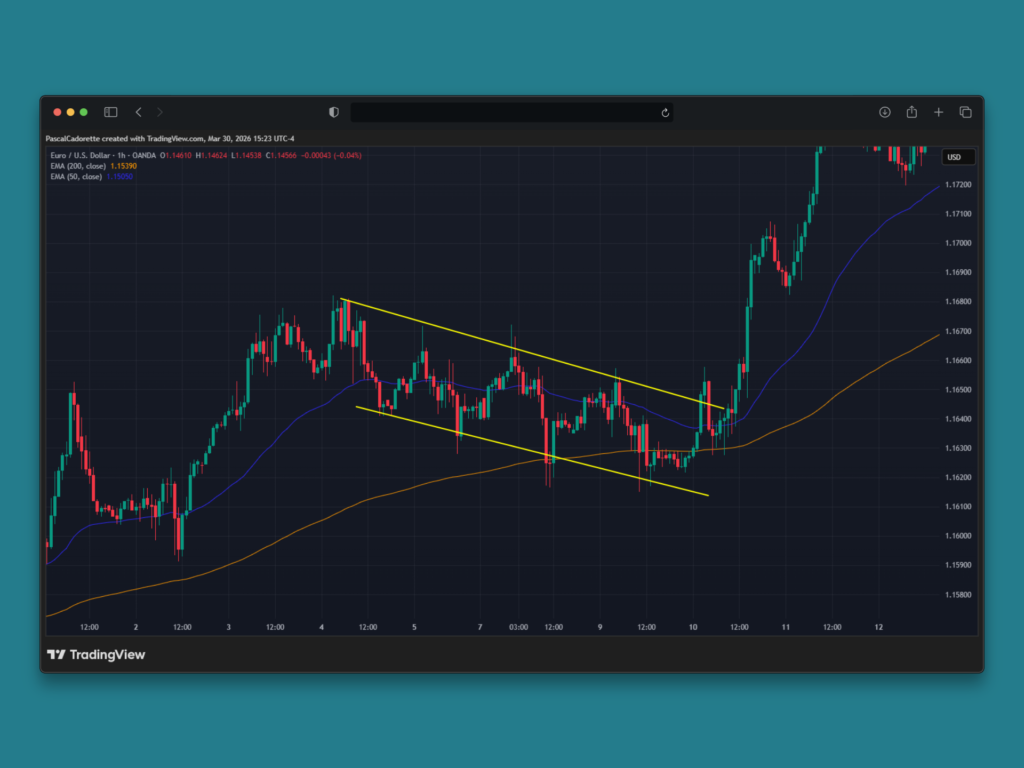Click the downloads icon in the toolbar
Viewport: 1024px width, 768px height.
point(885,112)
